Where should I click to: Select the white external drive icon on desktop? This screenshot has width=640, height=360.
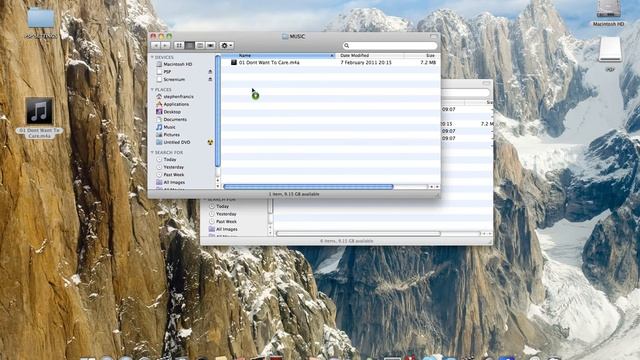[610, 49]
